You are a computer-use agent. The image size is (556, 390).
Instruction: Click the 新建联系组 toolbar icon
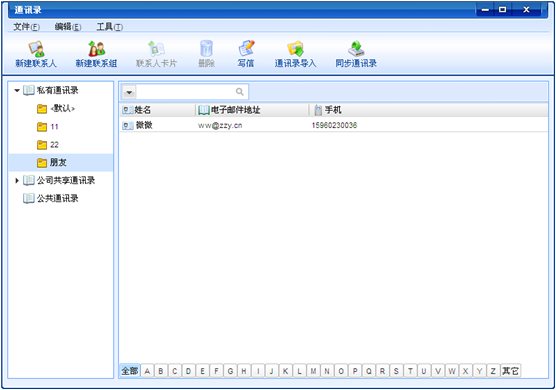[96, 49]
